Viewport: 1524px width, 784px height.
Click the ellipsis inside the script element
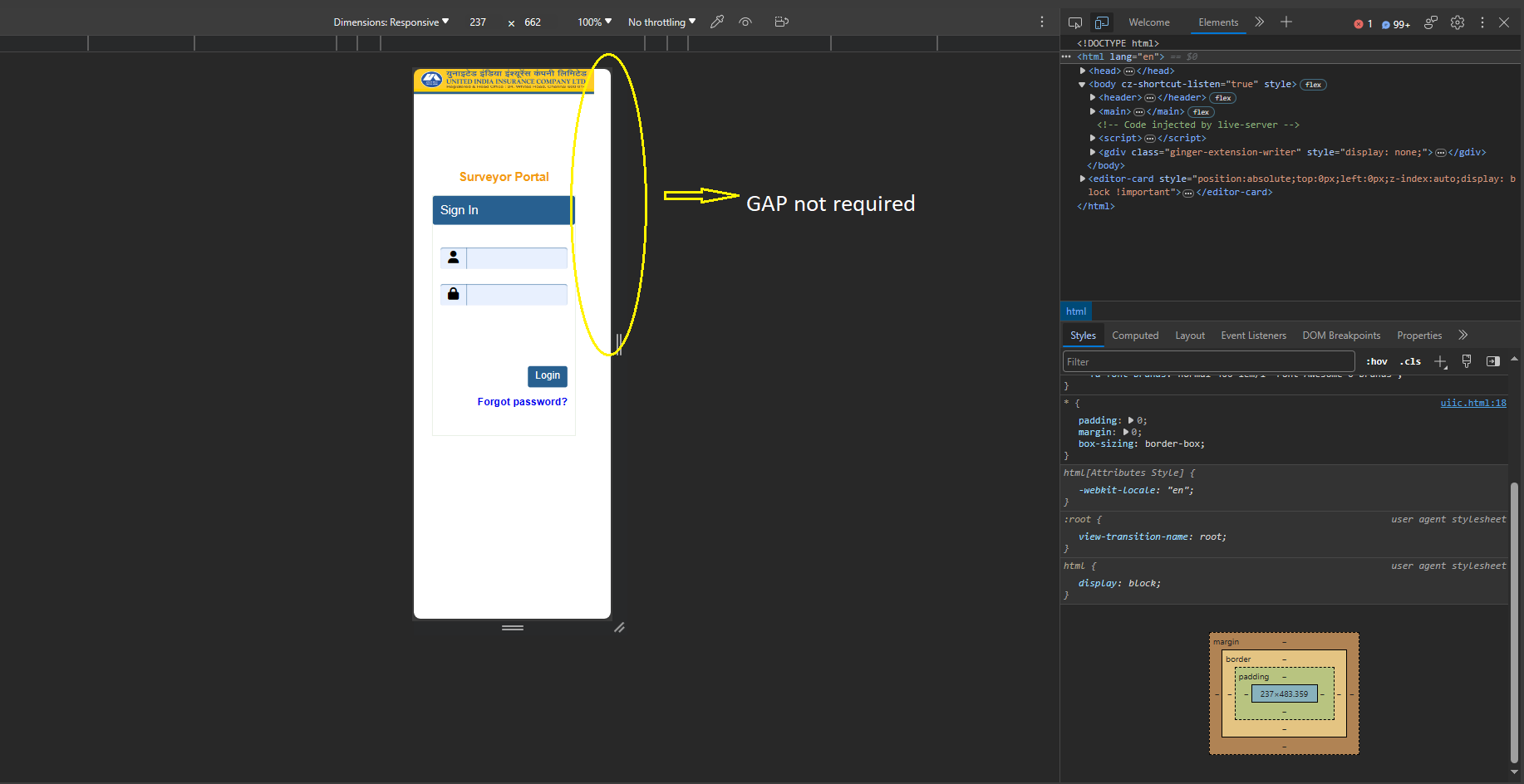[x=1150, y=139]
